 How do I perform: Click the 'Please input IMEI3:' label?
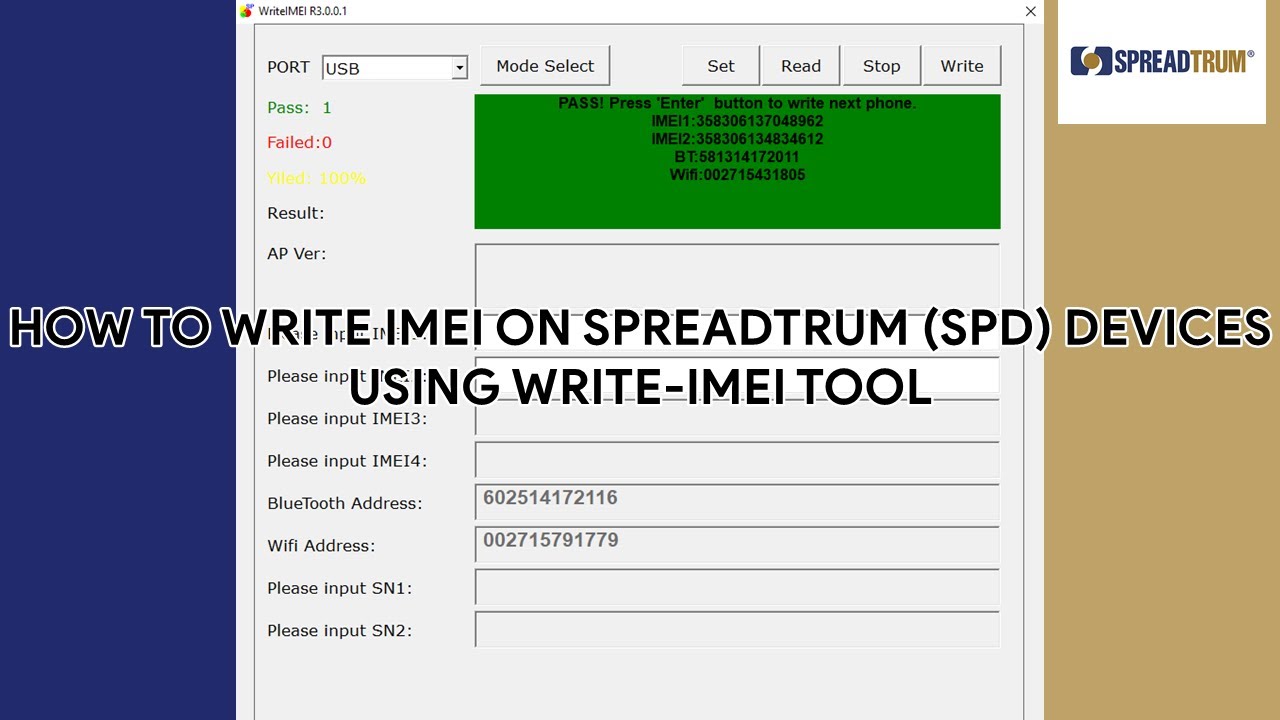tap(347, 418)
